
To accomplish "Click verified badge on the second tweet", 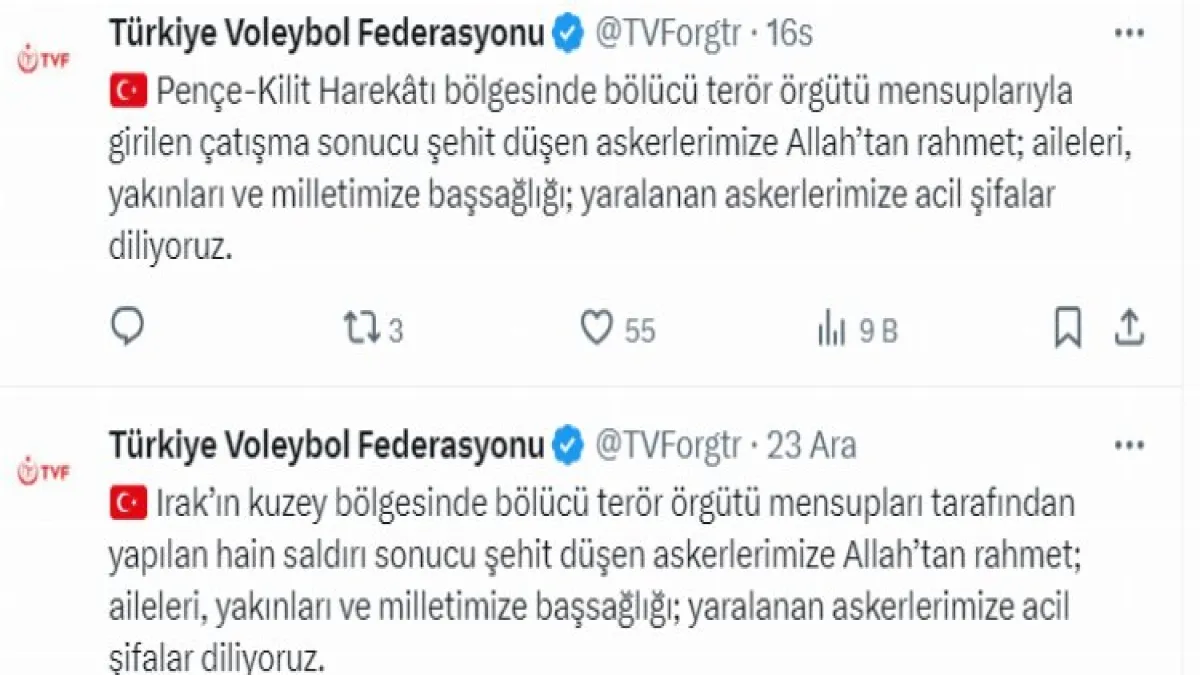I will click(x=568, y=445).
